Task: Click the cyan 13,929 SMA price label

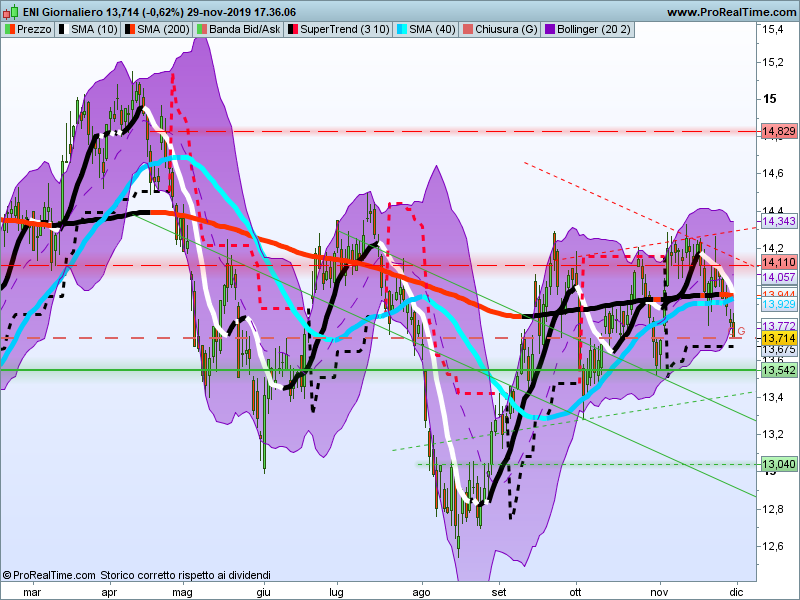Action: (779, 304)
